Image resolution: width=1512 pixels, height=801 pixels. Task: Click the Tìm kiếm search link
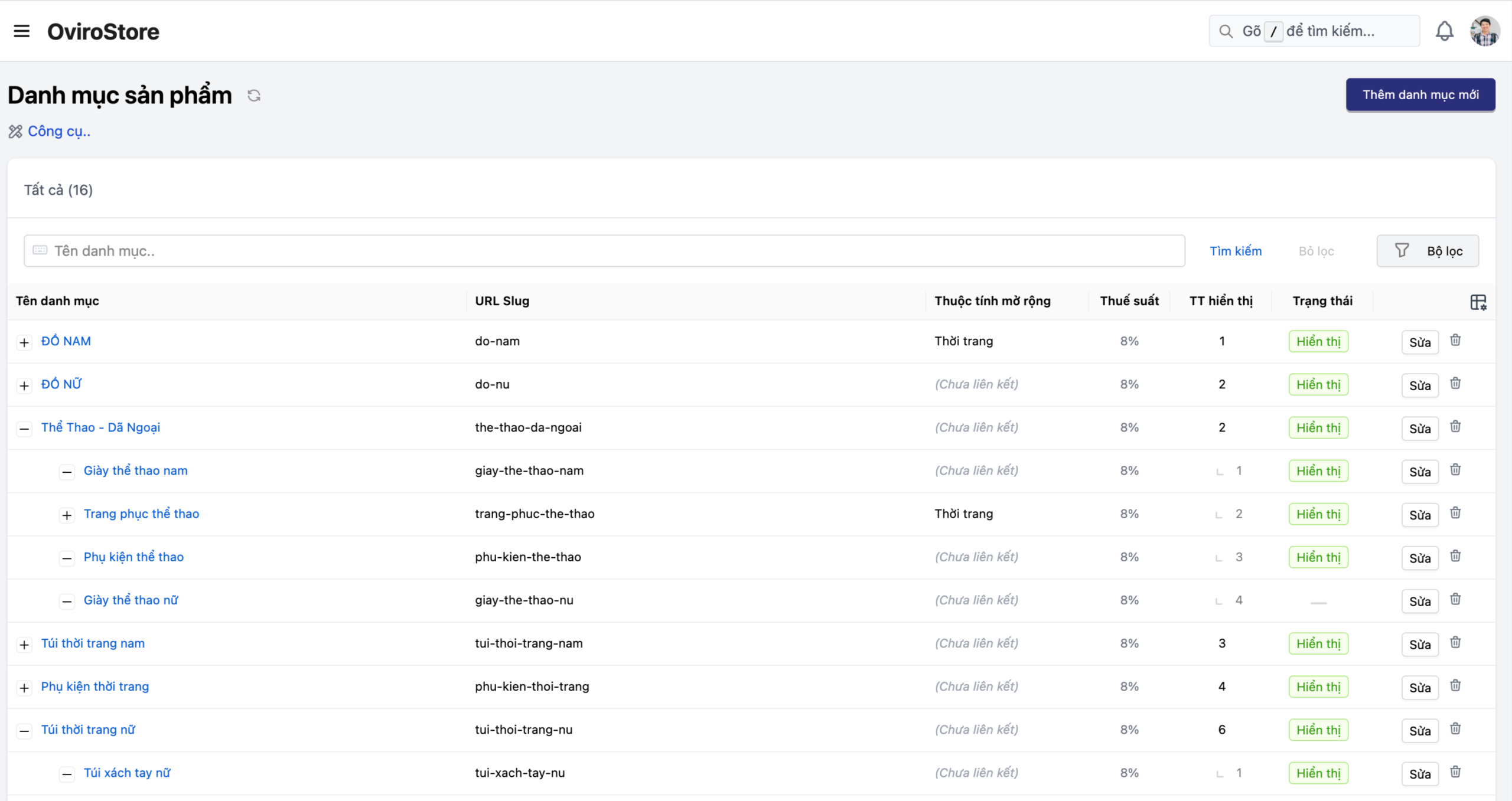[1236, 251]
